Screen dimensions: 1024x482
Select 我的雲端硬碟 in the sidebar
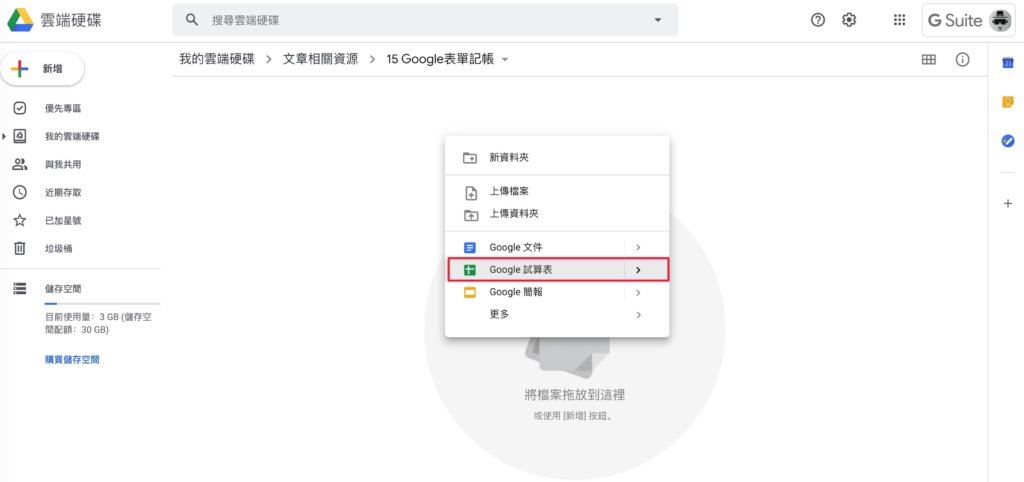click(x=72, y=137)
